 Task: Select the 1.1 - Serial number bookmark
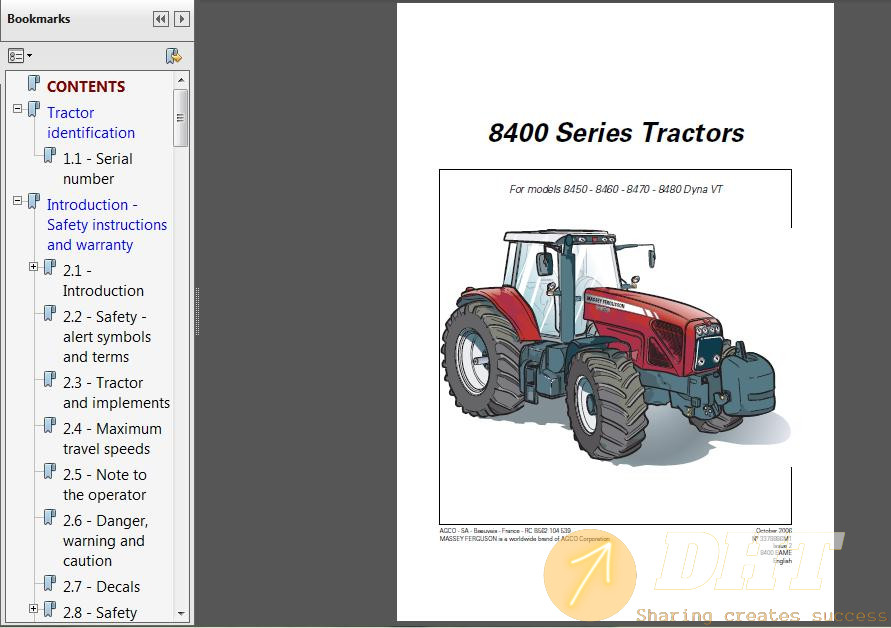98,169
